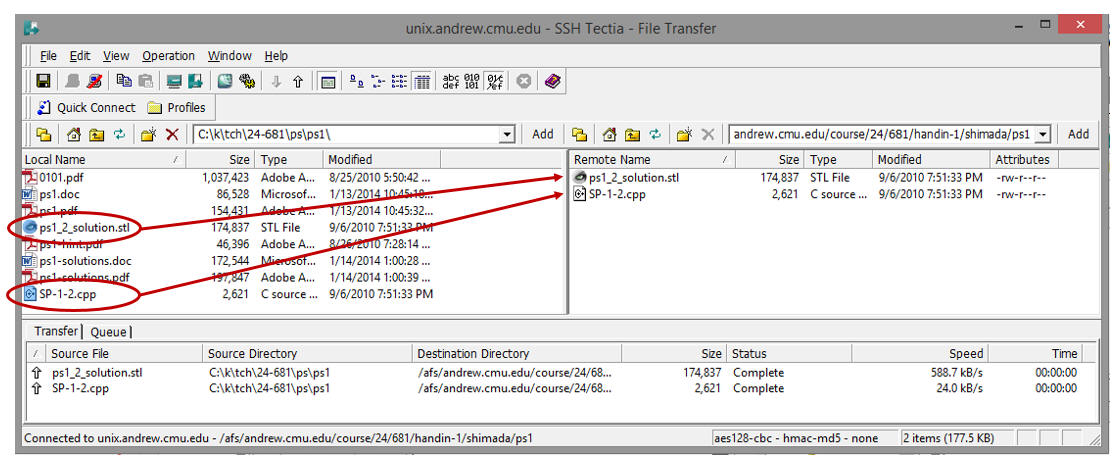This screenshot has height=461, width=1118.
Task: Click the Quick Connect button
Action: coord(86,108)
